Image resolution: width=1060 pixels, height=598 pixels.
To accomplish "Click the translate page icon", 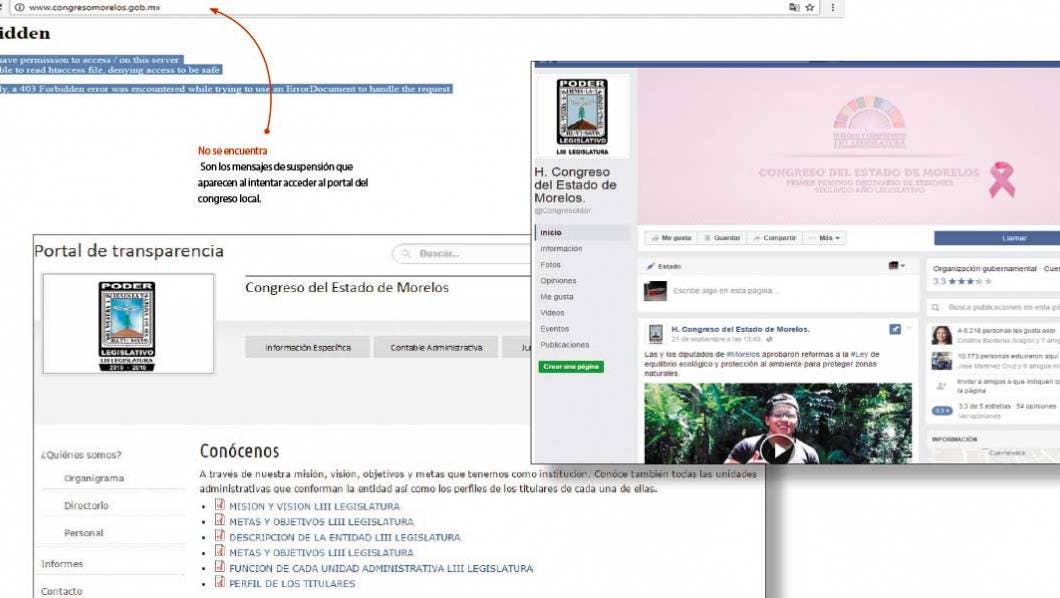I will [x=794, y=7].
